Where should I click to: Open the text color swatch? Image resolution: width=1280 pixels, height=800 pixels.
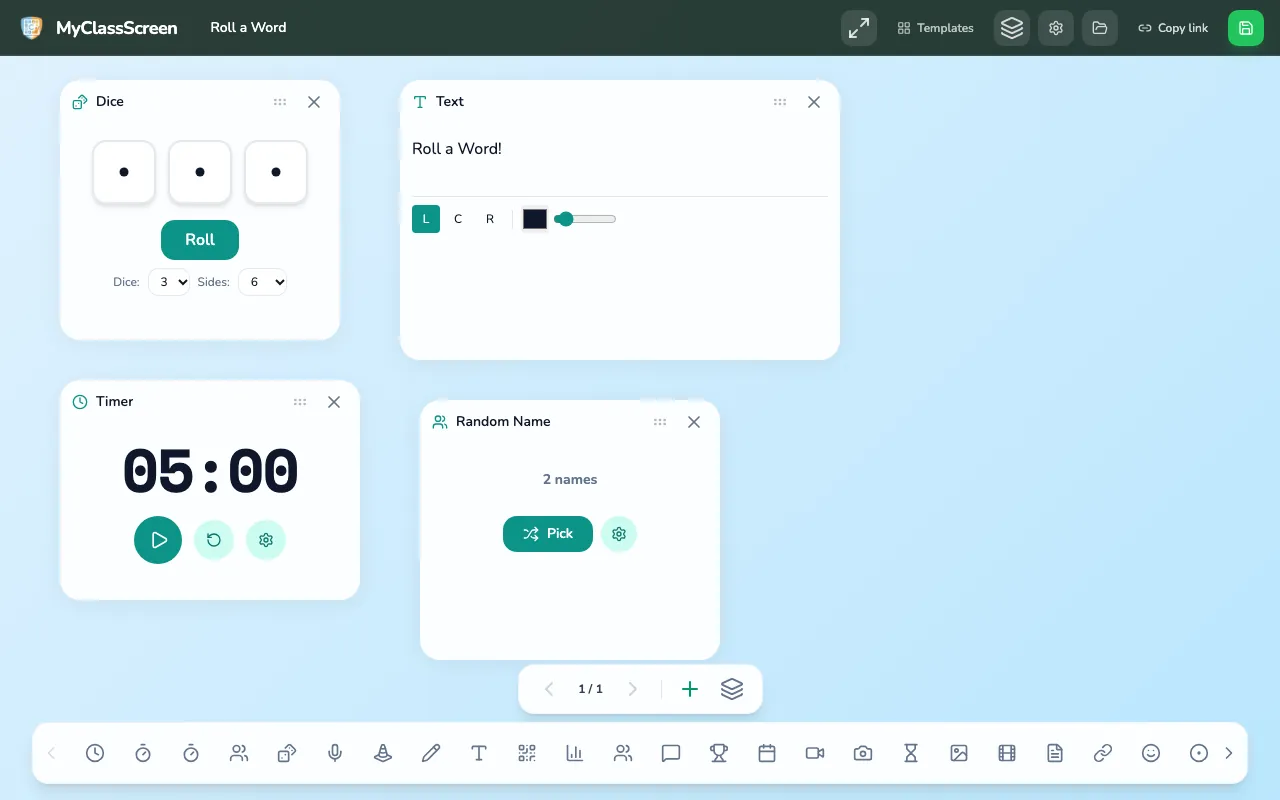(x=535, y=219)
